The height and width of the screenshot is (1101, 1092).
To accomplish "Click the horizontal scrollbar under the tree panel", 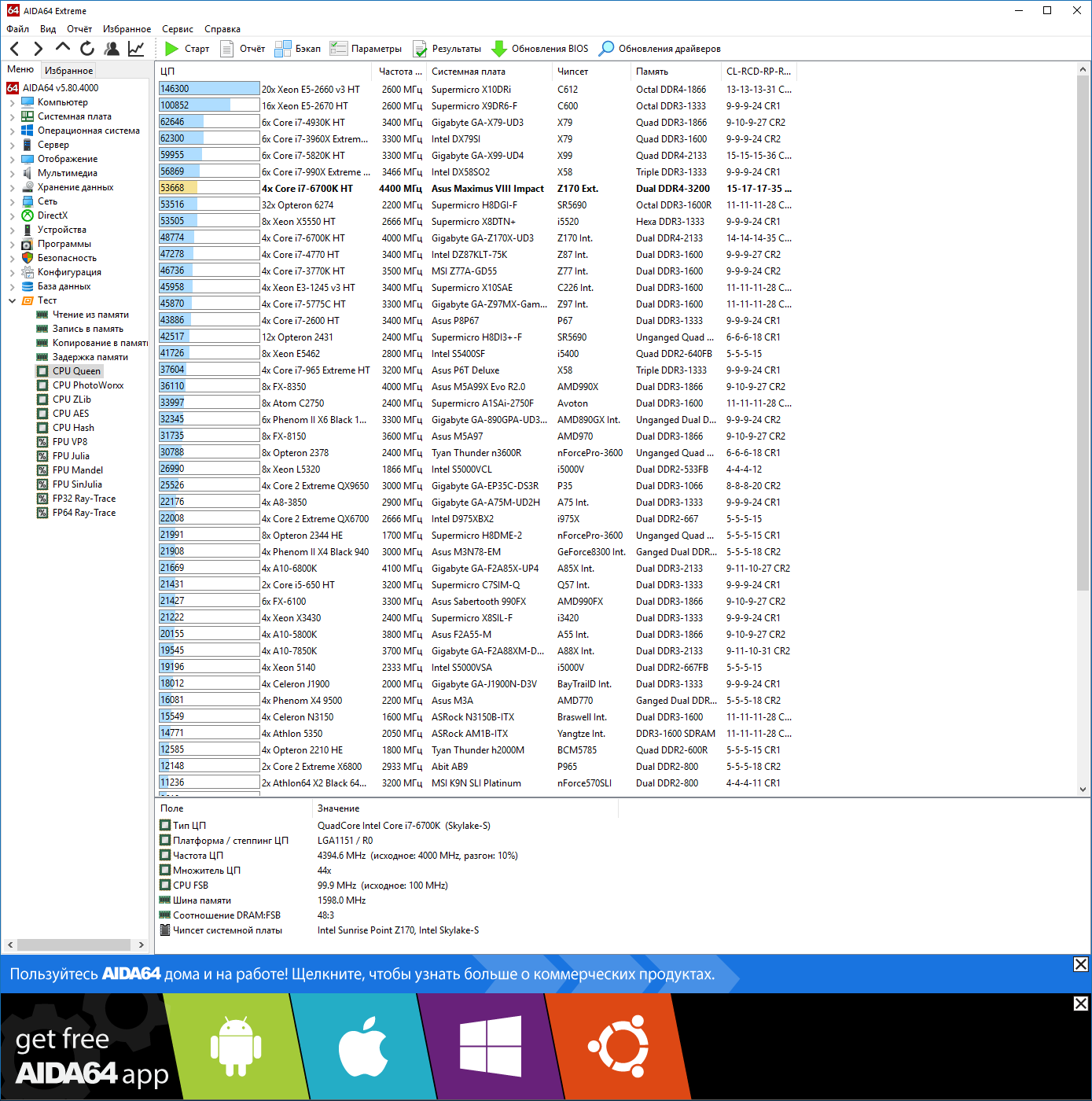I will [x=74, y=945].
